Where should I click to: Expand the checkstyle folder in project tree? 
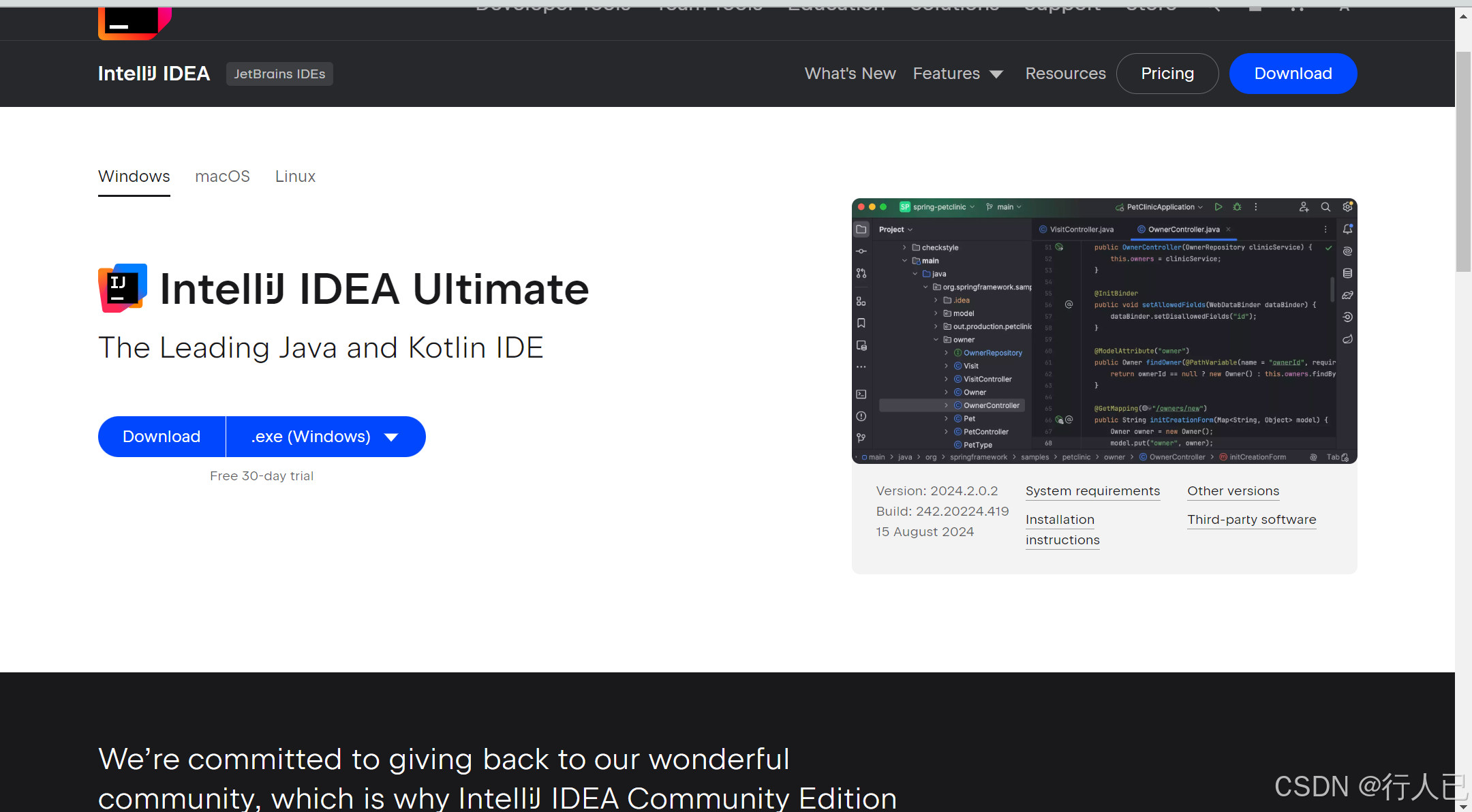coord(904,248)
